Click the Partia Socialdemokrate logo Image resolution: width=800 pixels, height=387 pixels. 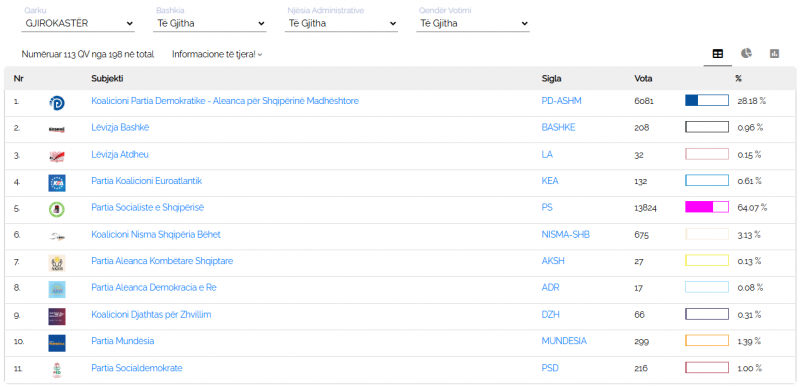57,370
